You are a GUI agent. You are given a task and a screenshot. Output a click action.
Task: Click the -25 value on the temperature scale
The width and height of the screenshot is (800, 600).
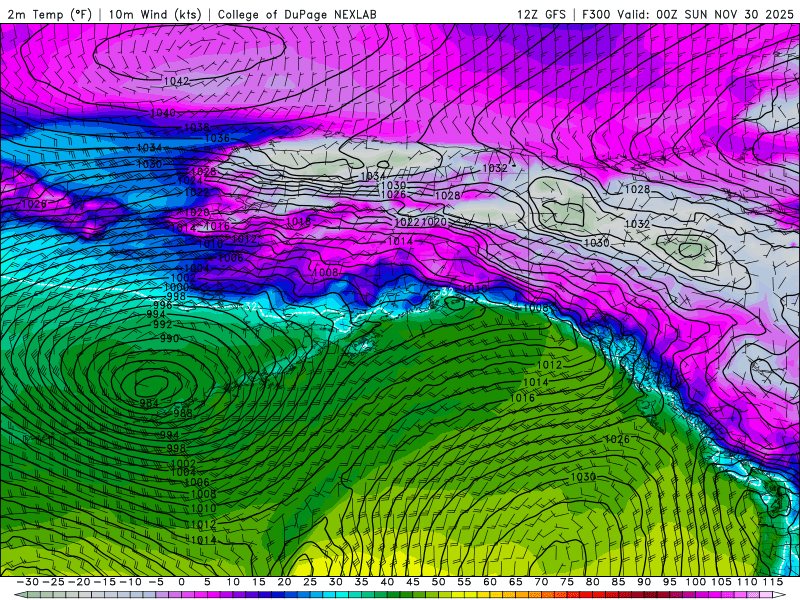(53, 582)
